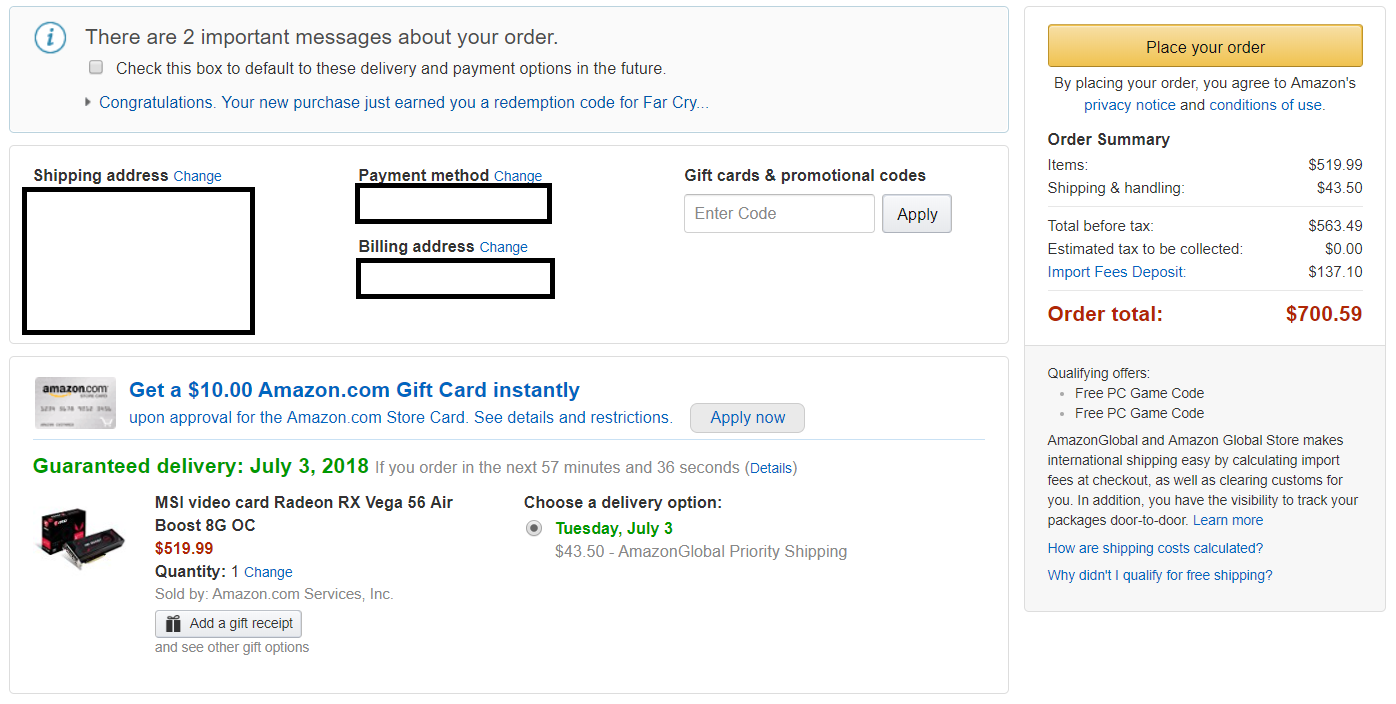
Task: Click Apply now for the Store Card
Action: coord(747,418)
